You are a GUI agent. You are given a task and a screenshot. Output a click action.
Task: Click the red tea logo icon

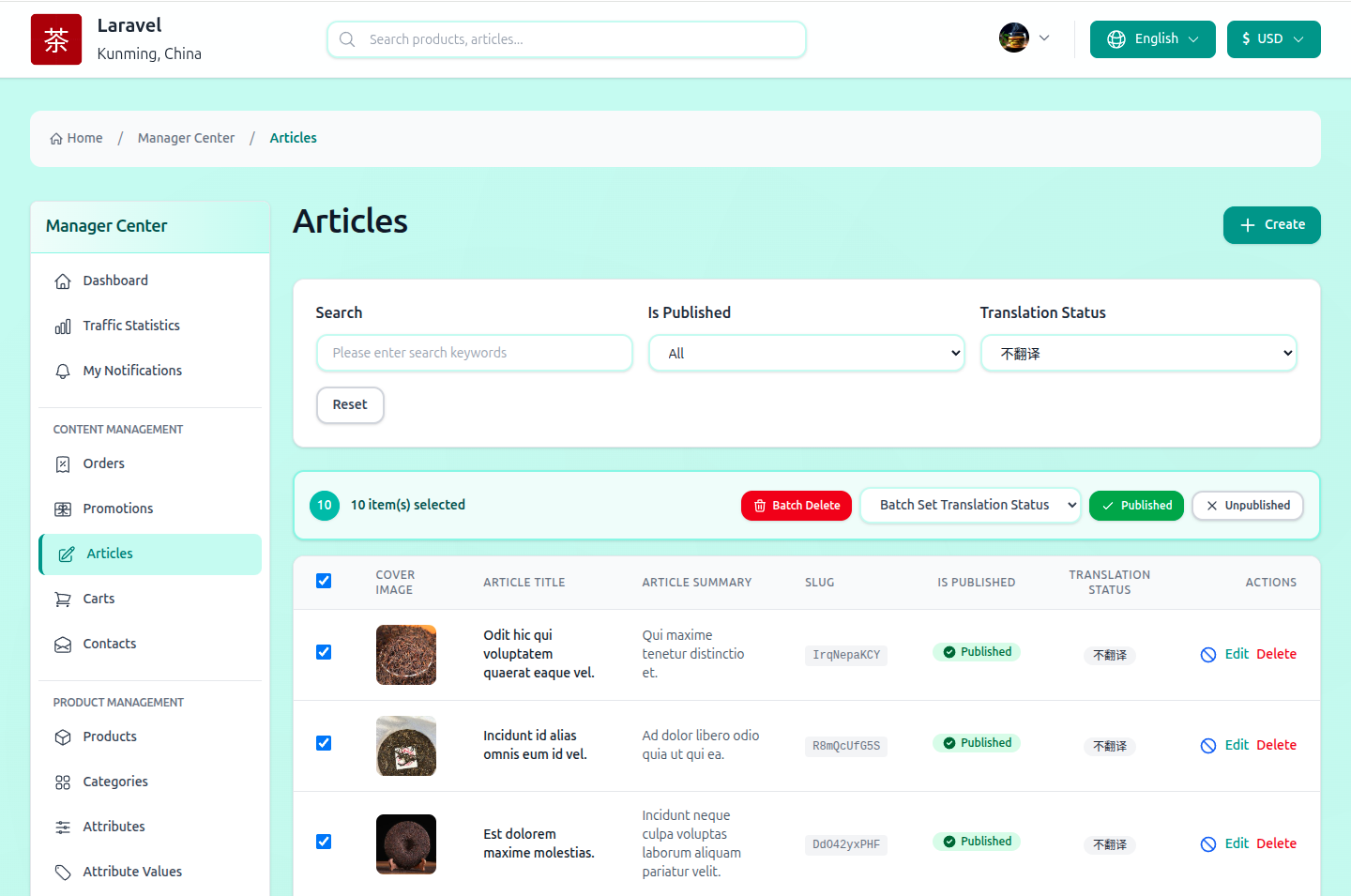[56, 39]
